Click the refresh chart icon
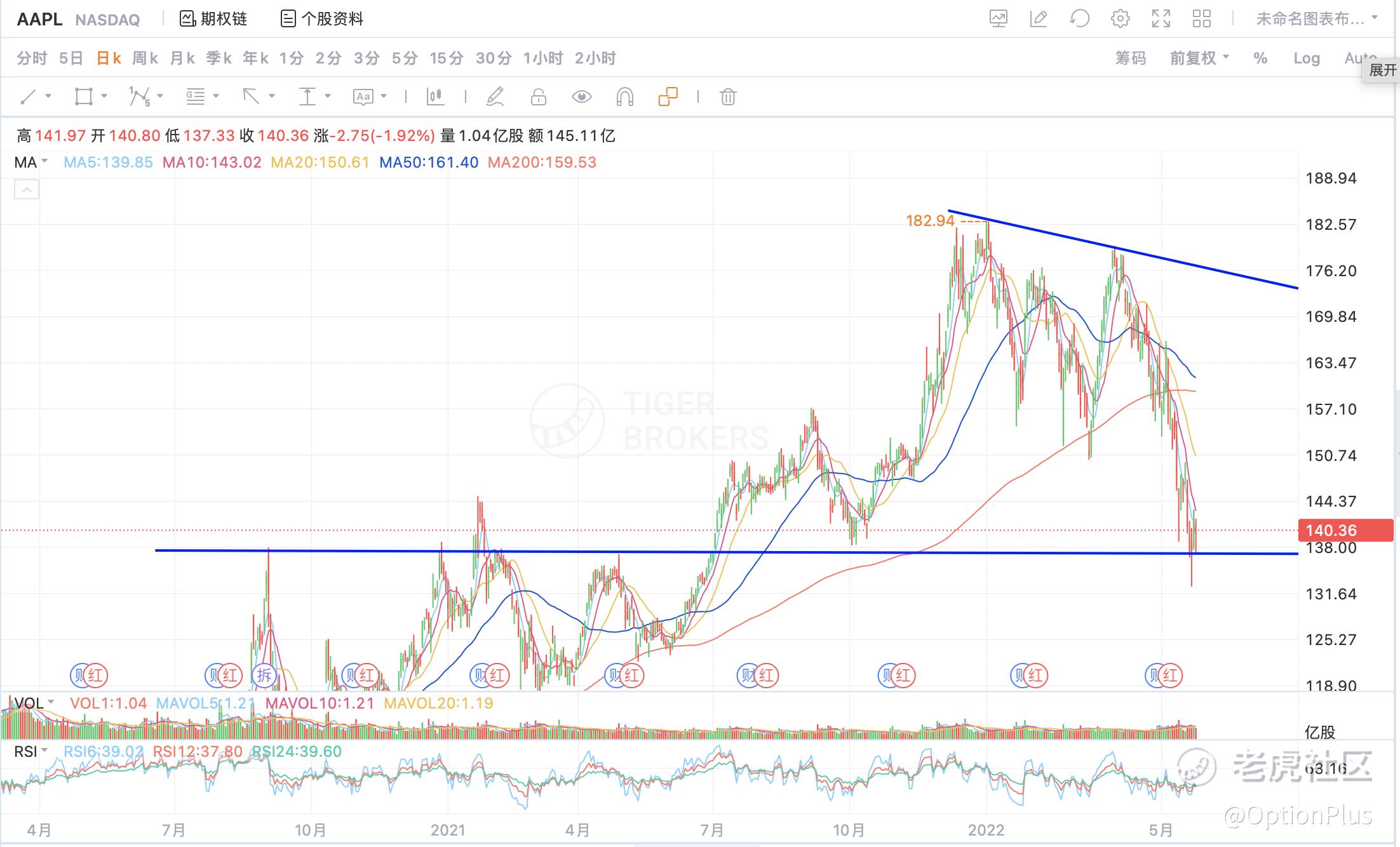This screenshot has height=847, width=1400. click(x=1079, y=19)
